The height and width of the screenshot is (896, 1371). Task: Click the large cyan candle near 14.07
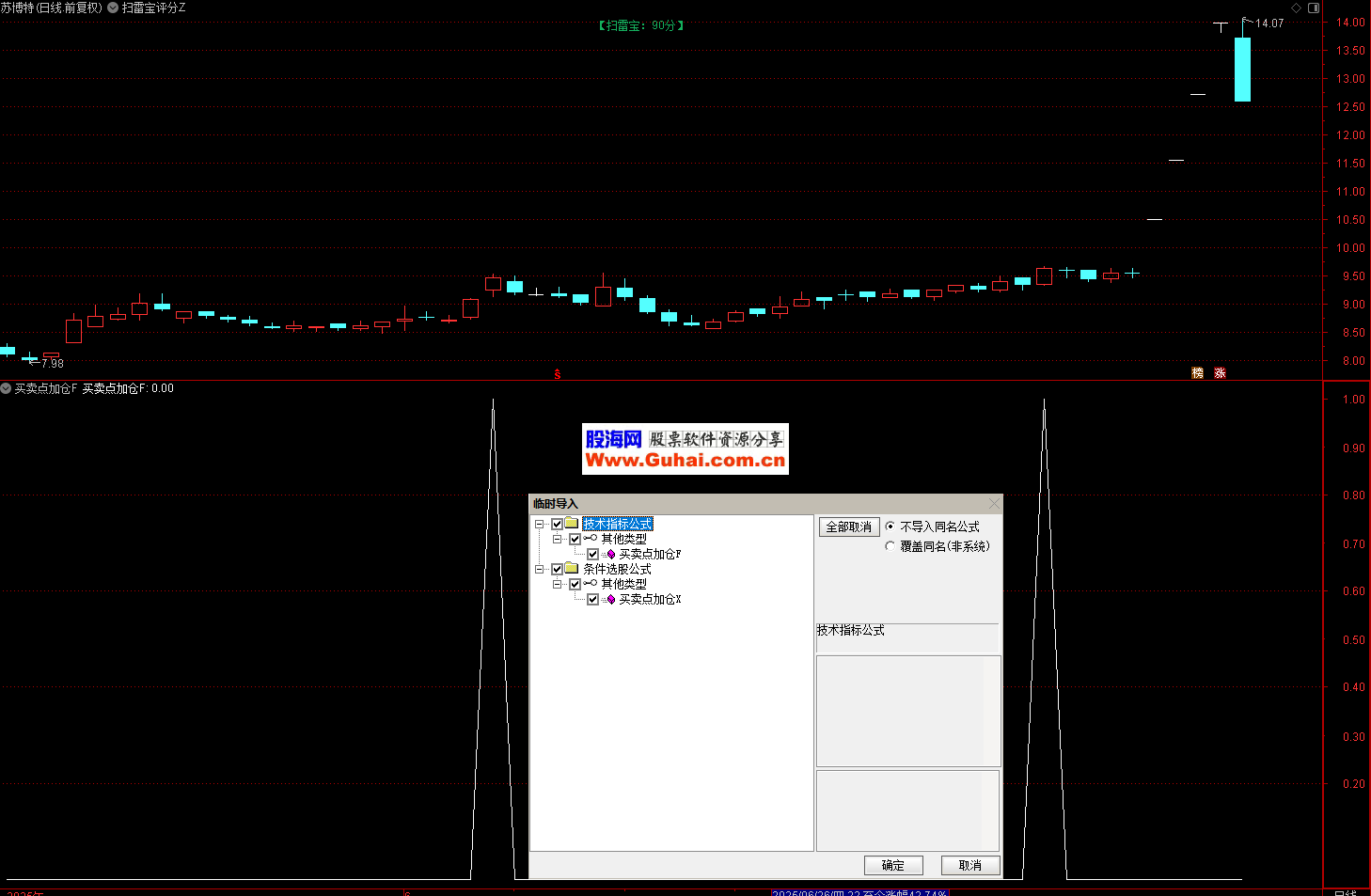(x=1242, y=69)
